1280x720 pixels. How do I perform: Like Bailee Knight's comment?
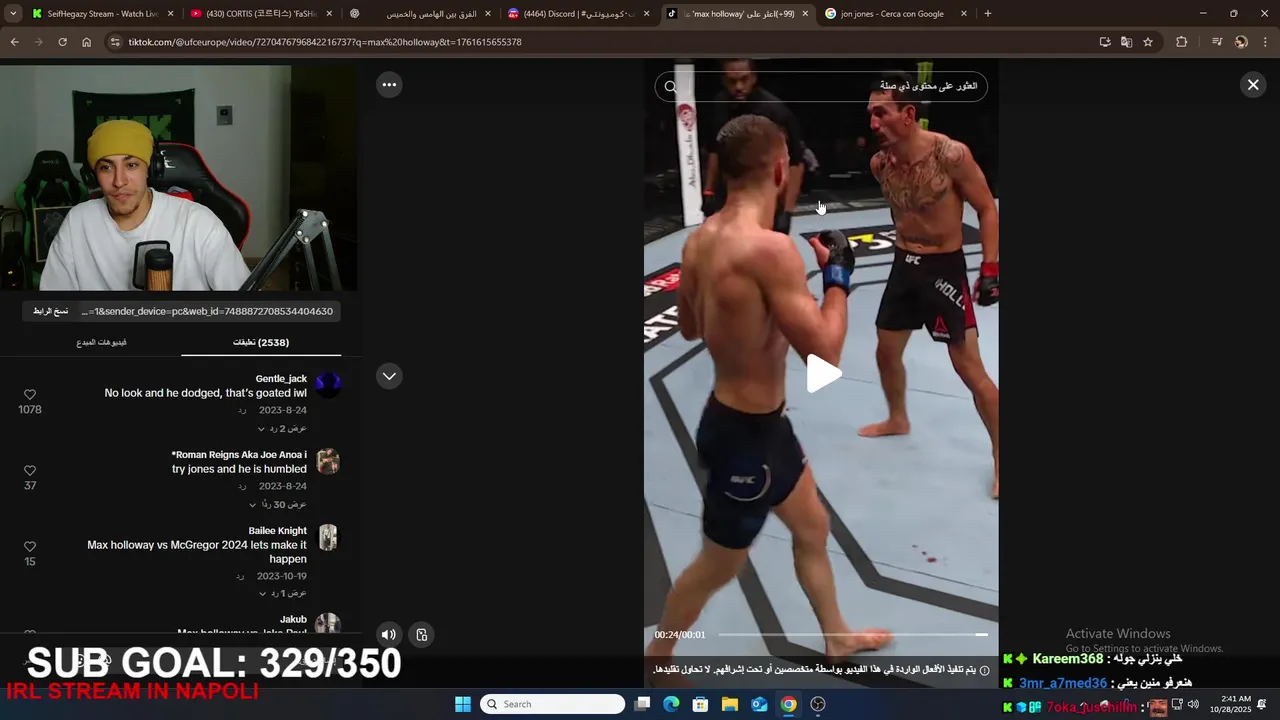(x=30, y=547)
